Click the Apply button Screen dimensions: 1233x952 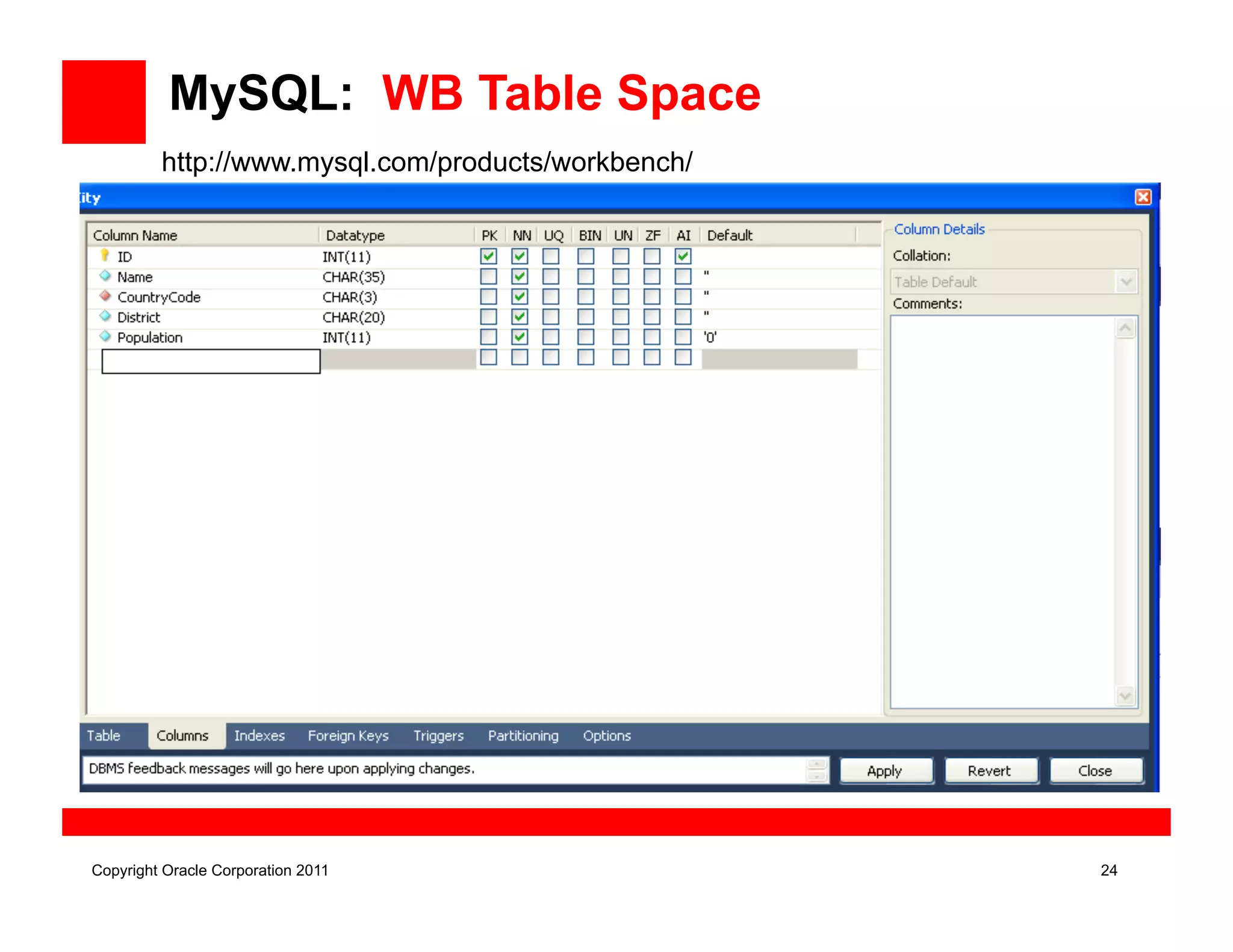click(x=886, y=771)
